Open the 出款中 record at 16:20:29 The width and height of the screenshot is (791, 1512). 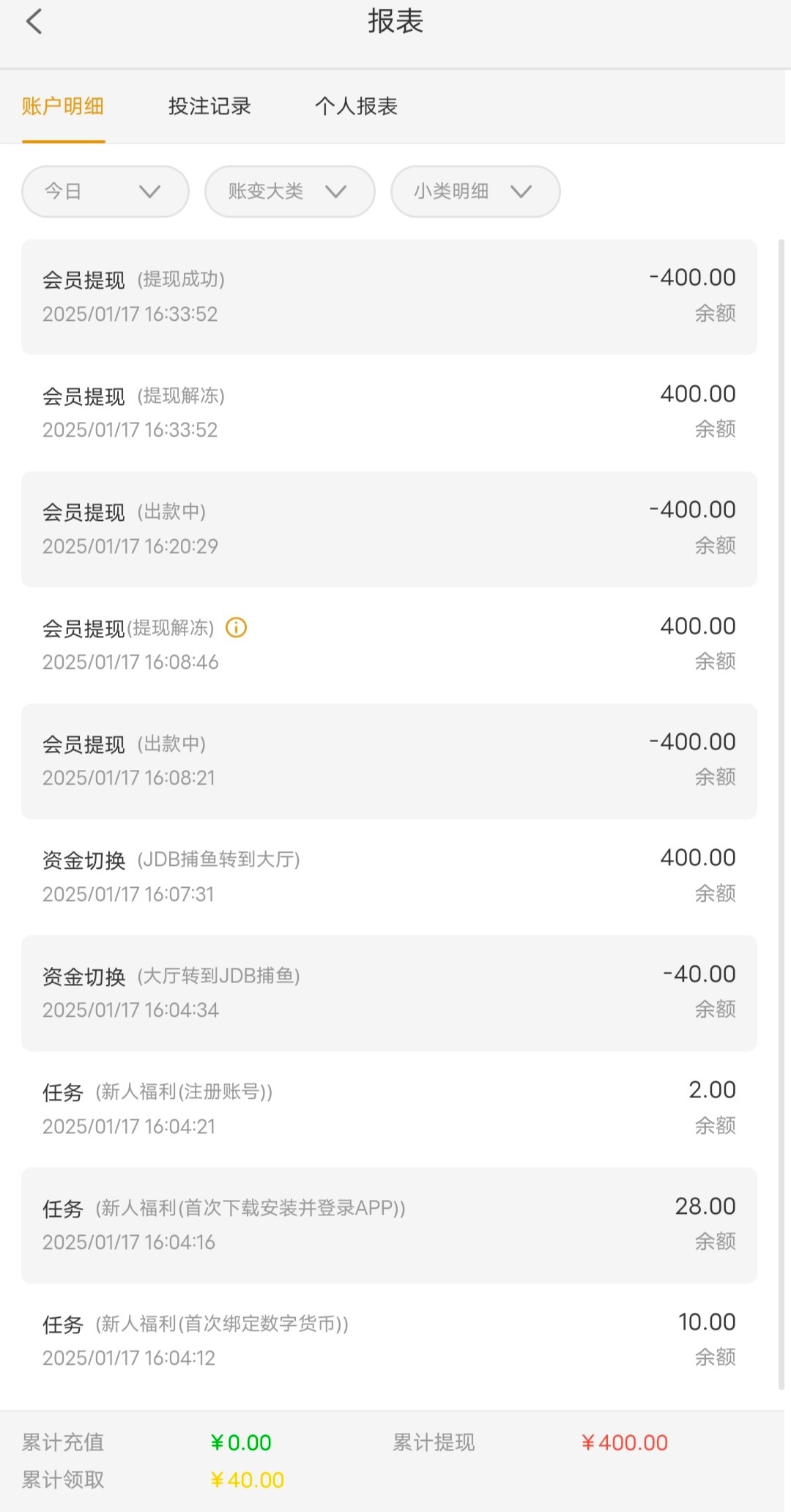388,529
